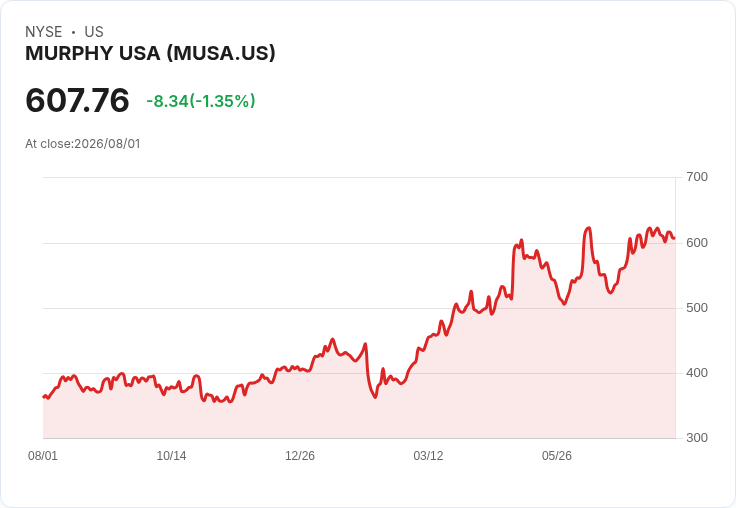The height and width of the screenshot is (508, 736).
Task: Click the 08/01 x-axis date label
Action: click(x=43, y=456)
